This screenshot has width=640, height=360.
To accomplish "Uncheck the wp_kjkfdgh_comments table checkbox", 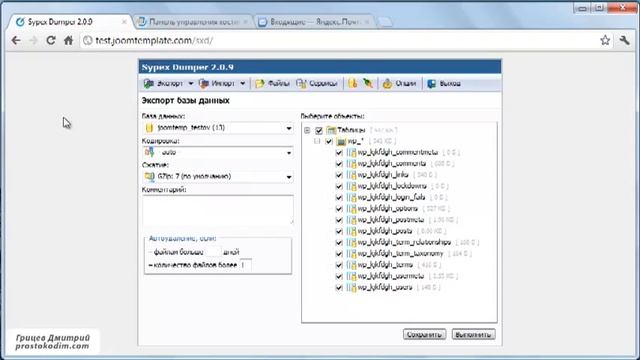I will pos(339,164).
